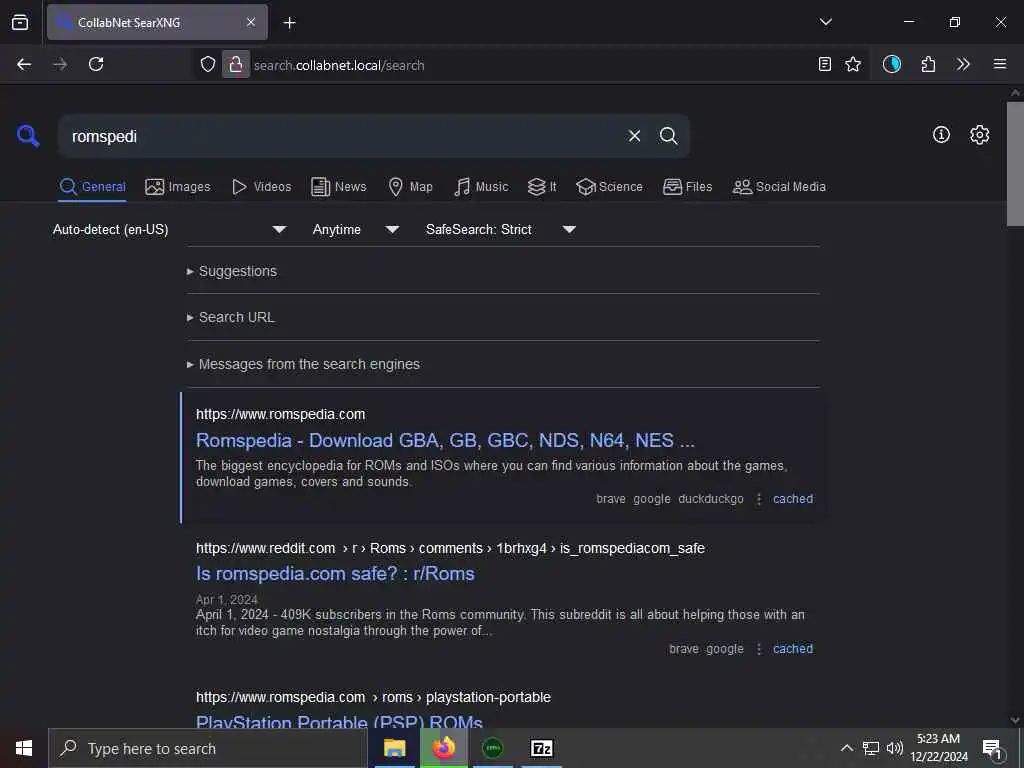The height and width of the screenshot is (768, 1024).
Task: Open Anytime time range dropdown
Action: (x=356, y=229)
